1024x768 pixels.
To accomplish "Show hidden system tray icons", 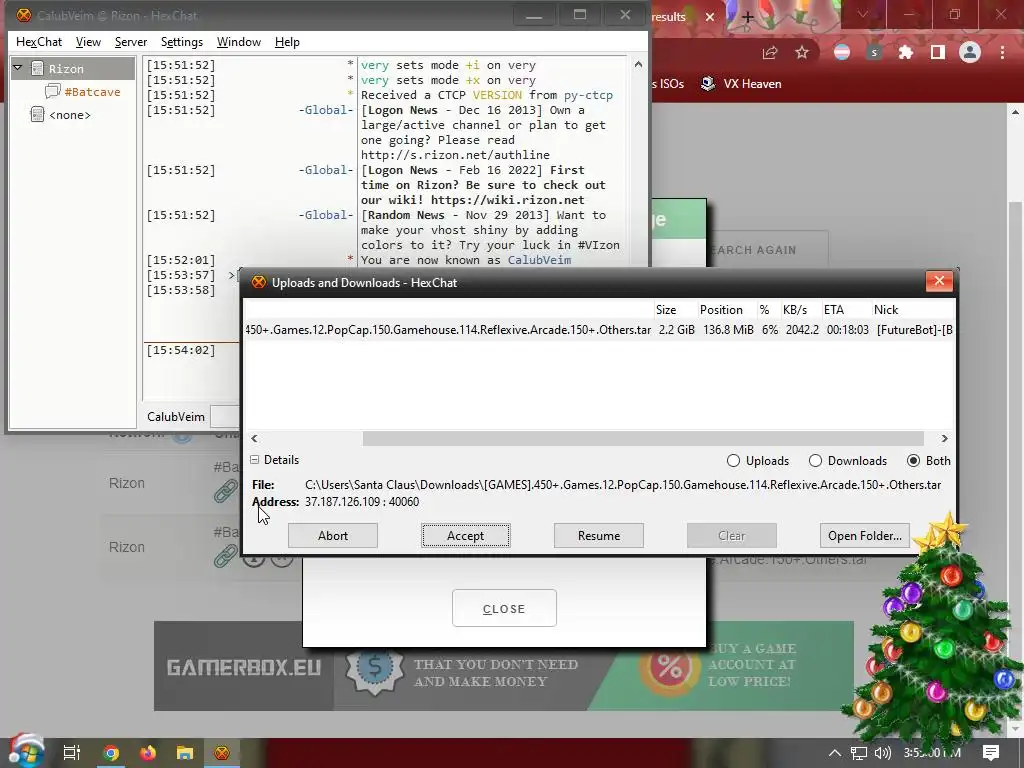I will [x=835, y=753].
